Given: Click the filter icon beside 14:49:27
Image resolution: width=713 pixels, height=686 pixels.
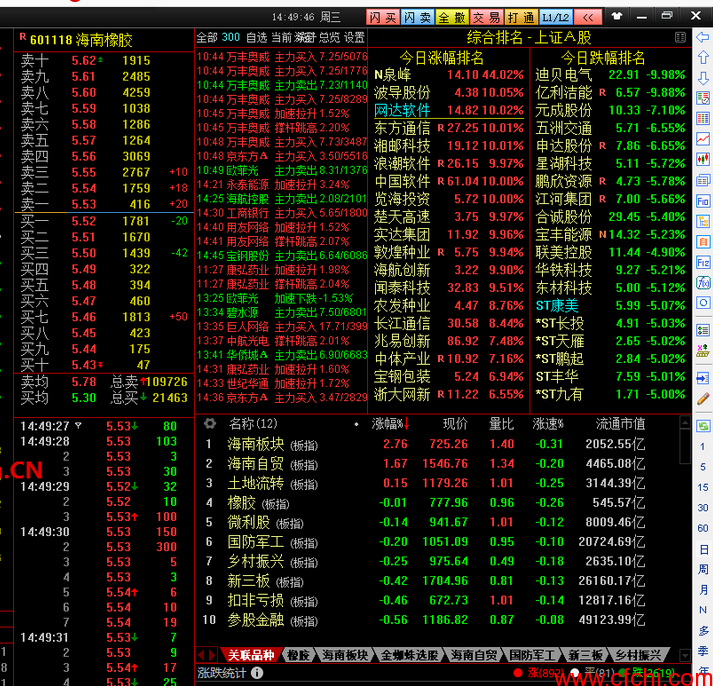Looking at the screenshot, I should pyautogui.click(x=78, y=426).
